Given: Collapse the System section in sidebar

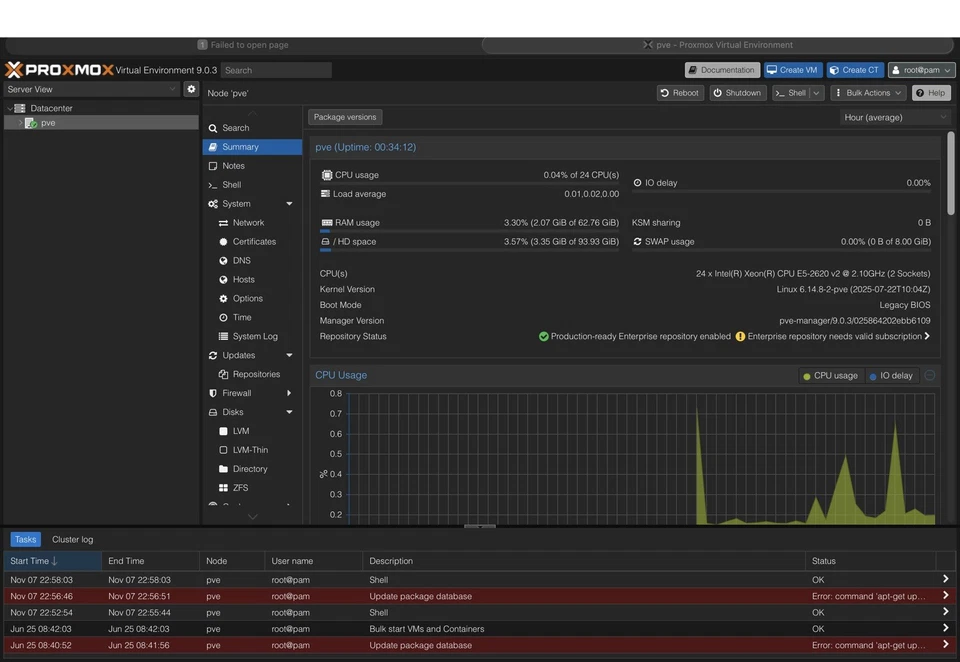Looking at the screenshot, I should tap(289, 204).
